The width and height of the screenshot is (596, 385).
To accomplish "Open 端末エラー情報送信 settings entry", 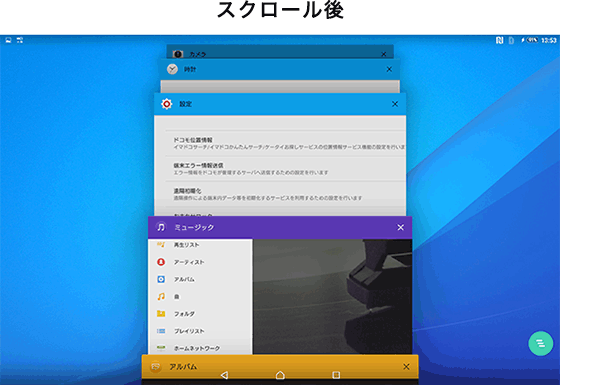I will [x=286, y=169].
